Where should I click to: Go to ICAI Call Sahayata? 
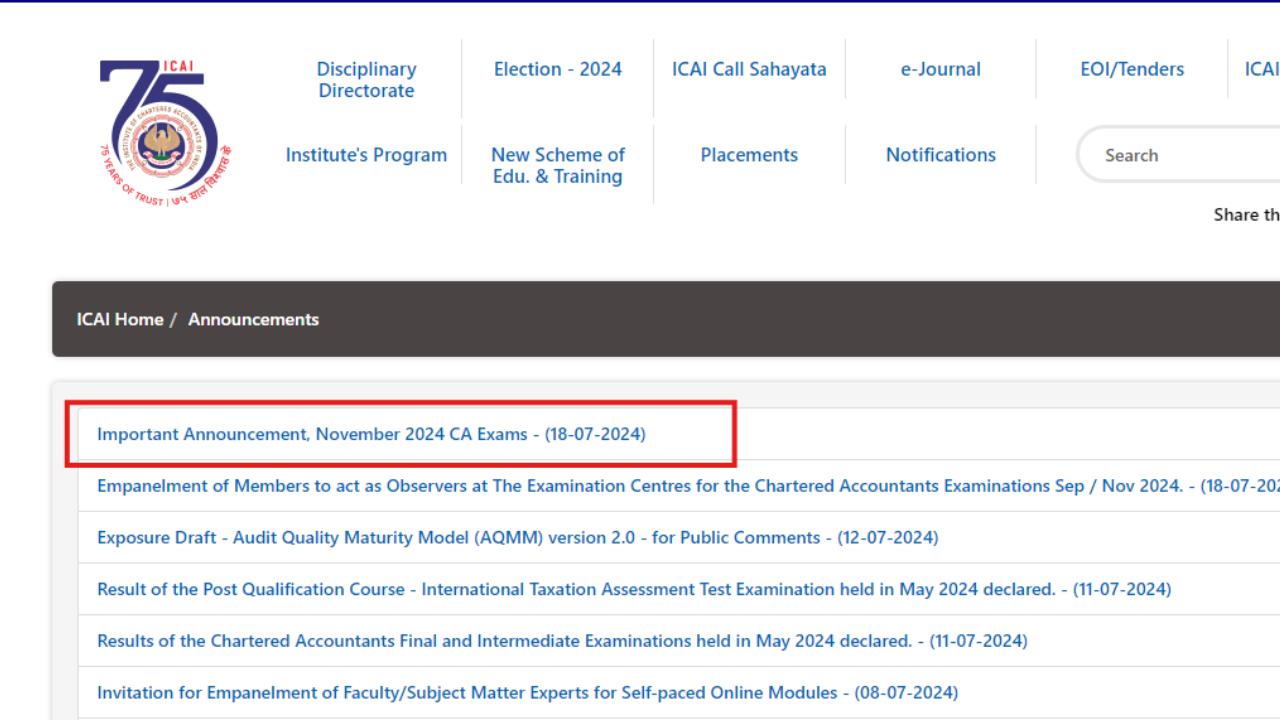pos(749,69)
